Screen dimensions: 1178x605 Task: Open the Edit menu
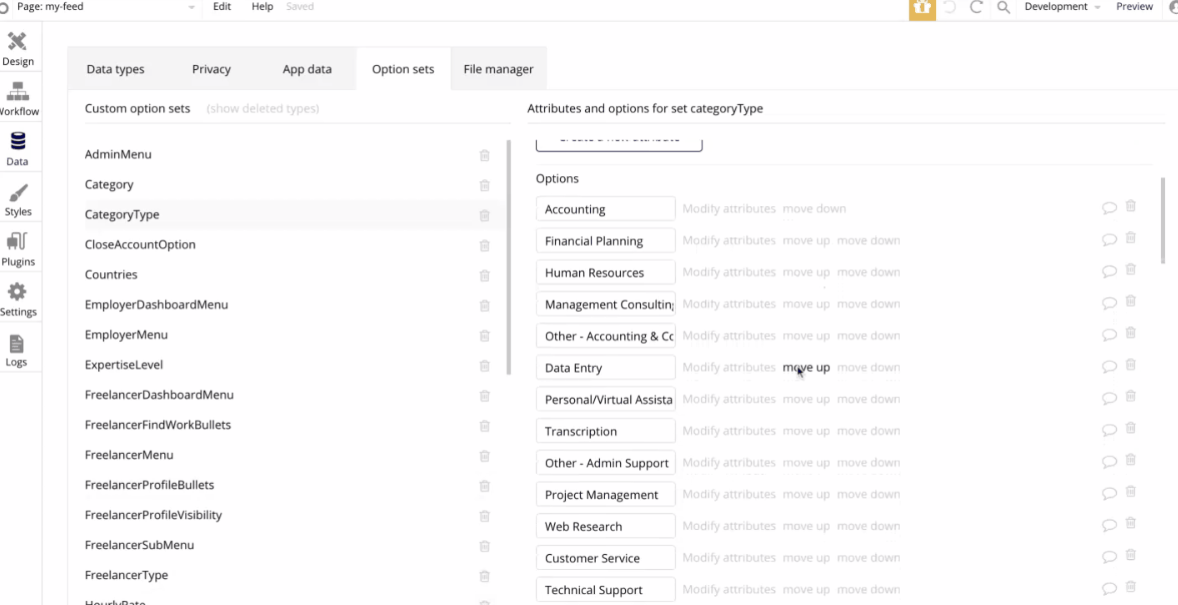[222, 7]
